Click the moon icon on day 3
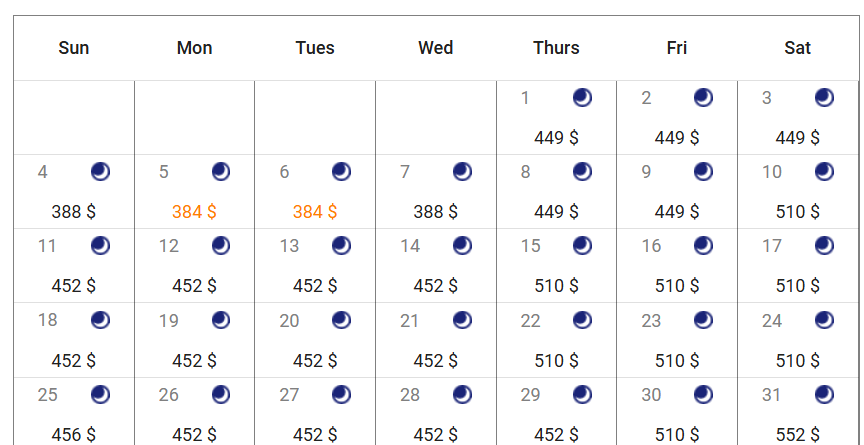 point(824,98)
